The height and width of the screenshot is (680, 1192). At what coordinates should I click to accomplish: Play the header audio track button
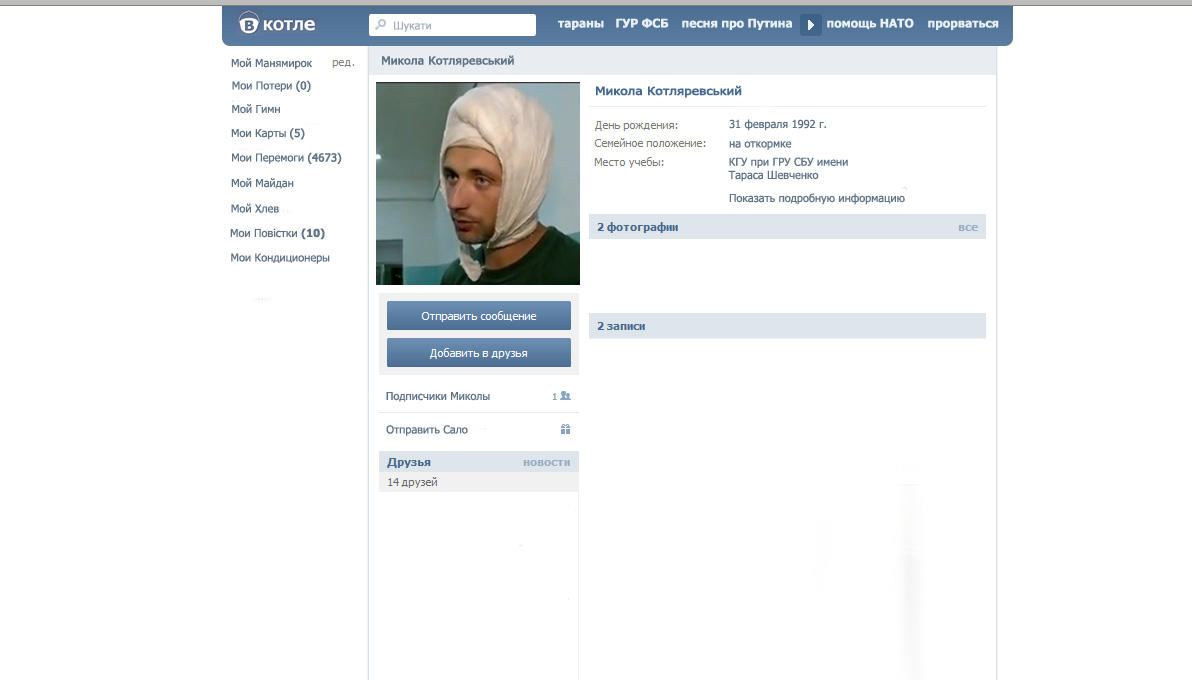click(x=810, y=24)
